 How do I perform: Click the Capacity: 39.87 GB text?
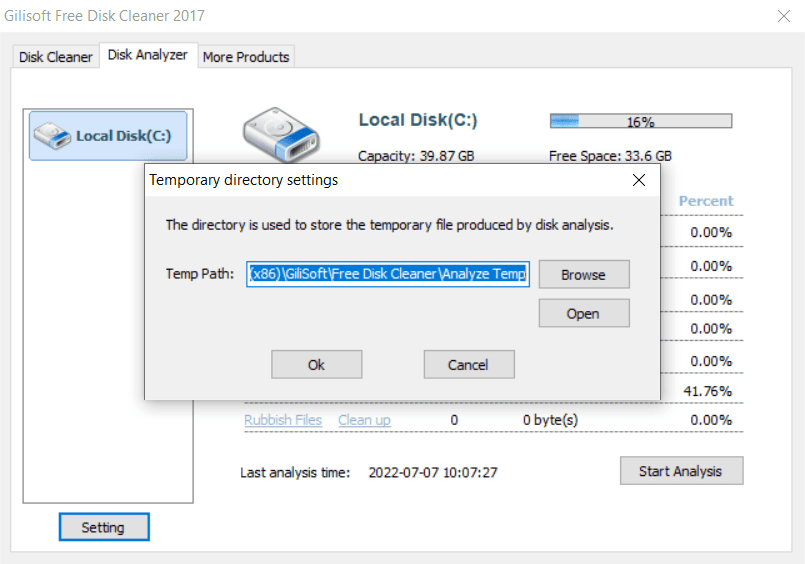click(416, 156)
